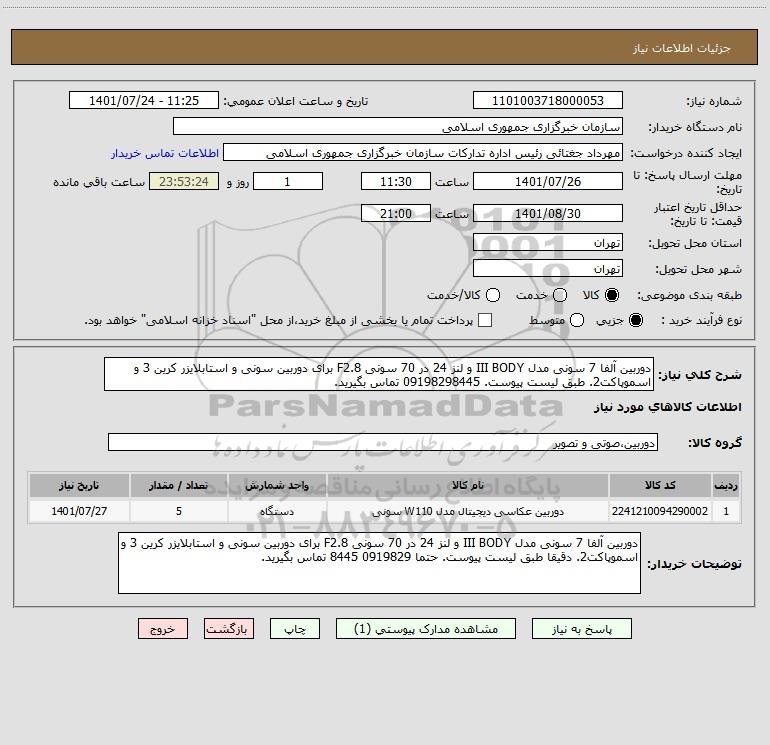Select the جزیی purchase type radio
The height and width of the screenshot is (745, 770).
635,320
